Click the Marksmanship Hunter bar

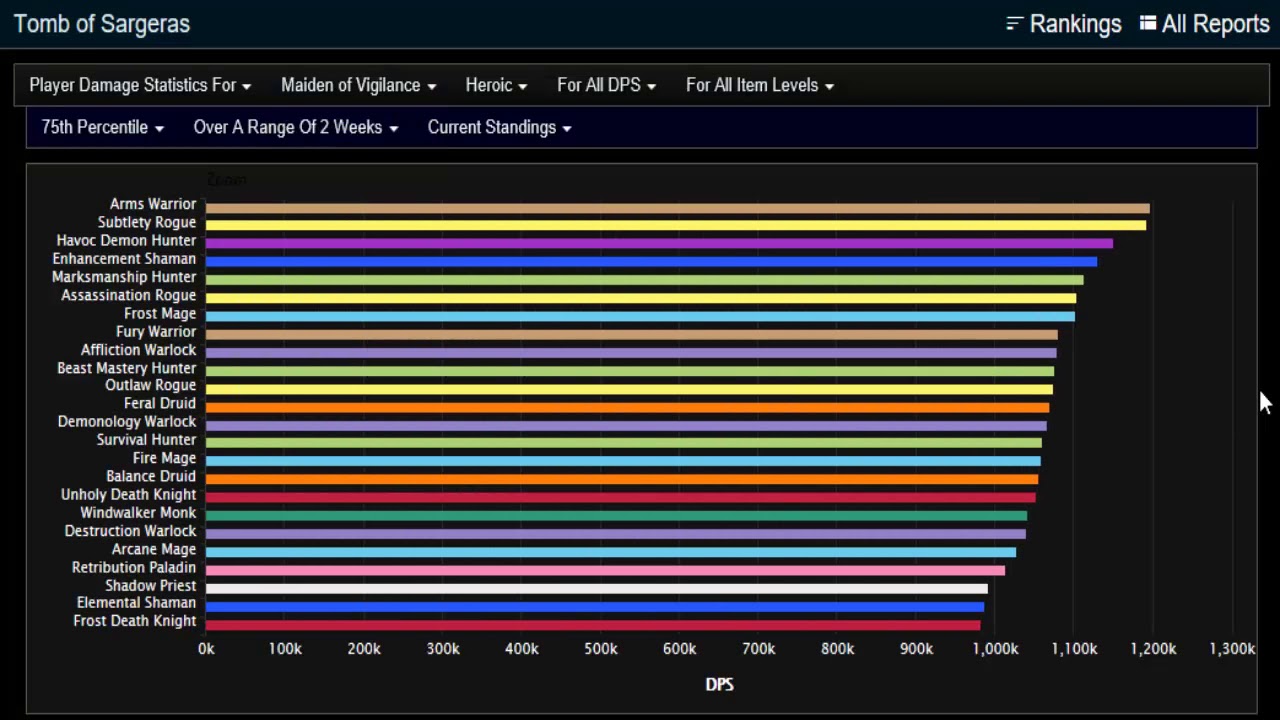tap(644, 280)
